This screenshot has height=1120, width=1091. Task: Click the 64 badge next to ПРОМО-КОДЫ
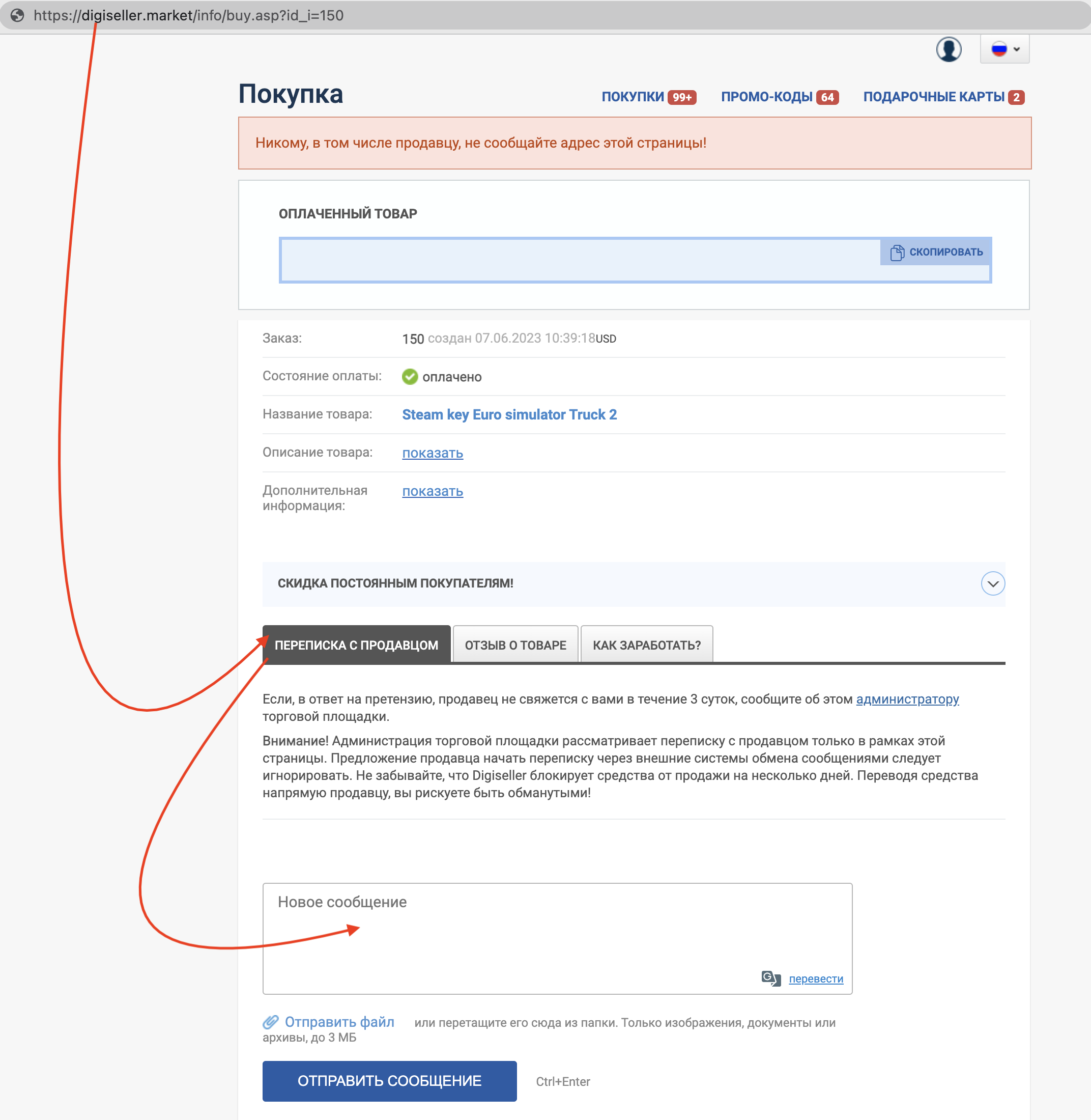point(827,97)
